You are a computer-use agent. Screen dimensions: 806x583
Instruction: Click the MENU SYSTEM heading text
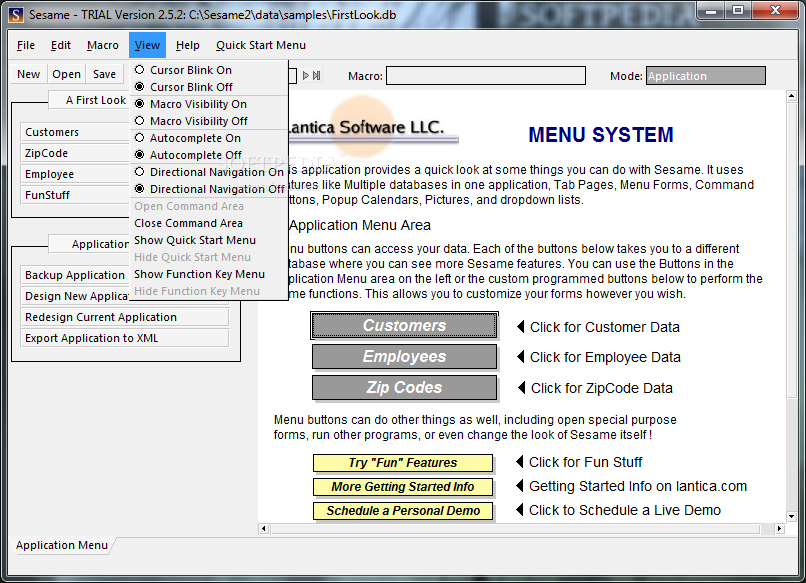[601, 135]
